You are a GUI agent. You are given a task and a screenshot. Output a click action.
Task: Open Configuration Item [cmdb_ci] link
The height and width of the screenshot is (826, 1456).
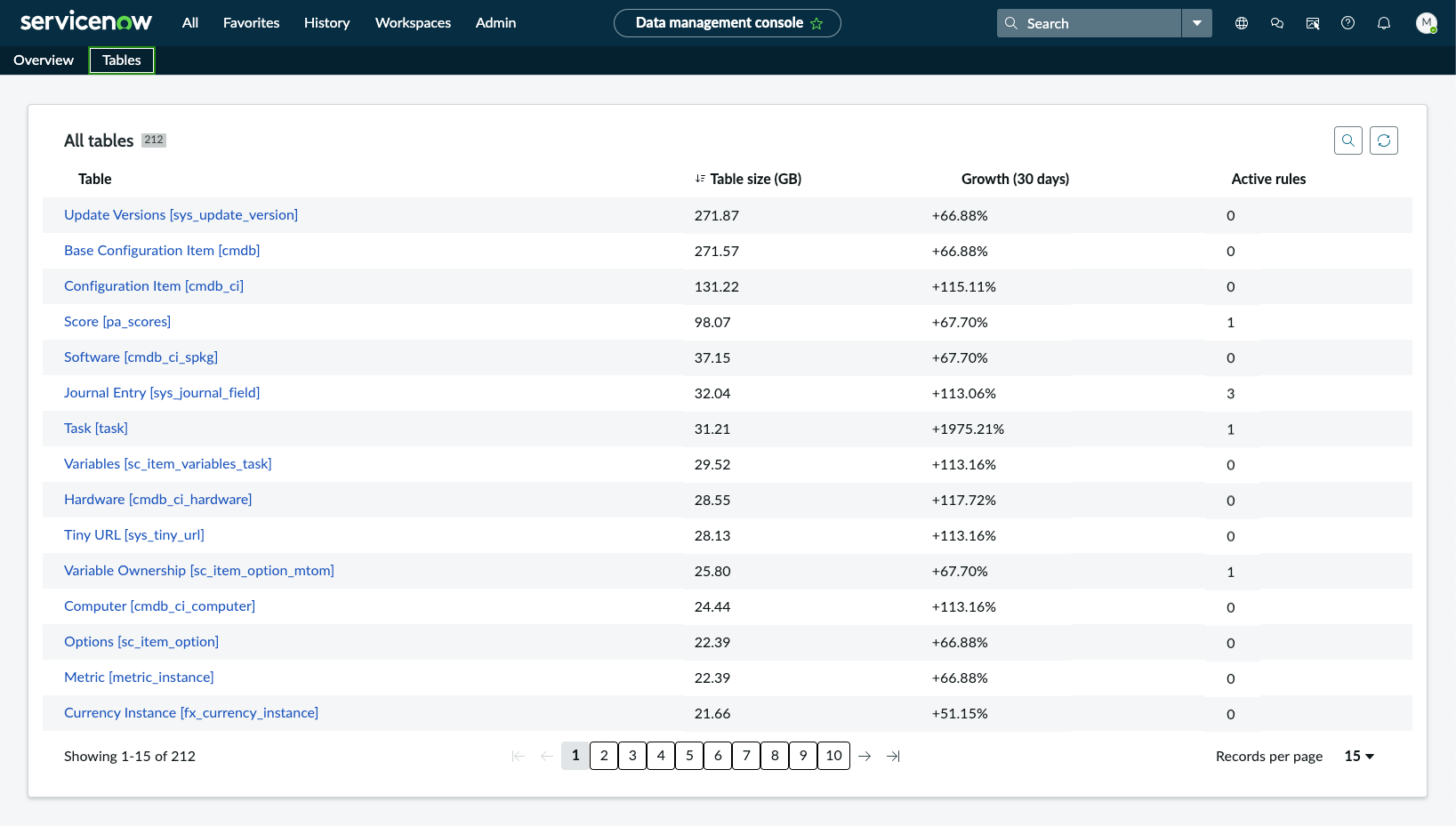coord(154,286)
